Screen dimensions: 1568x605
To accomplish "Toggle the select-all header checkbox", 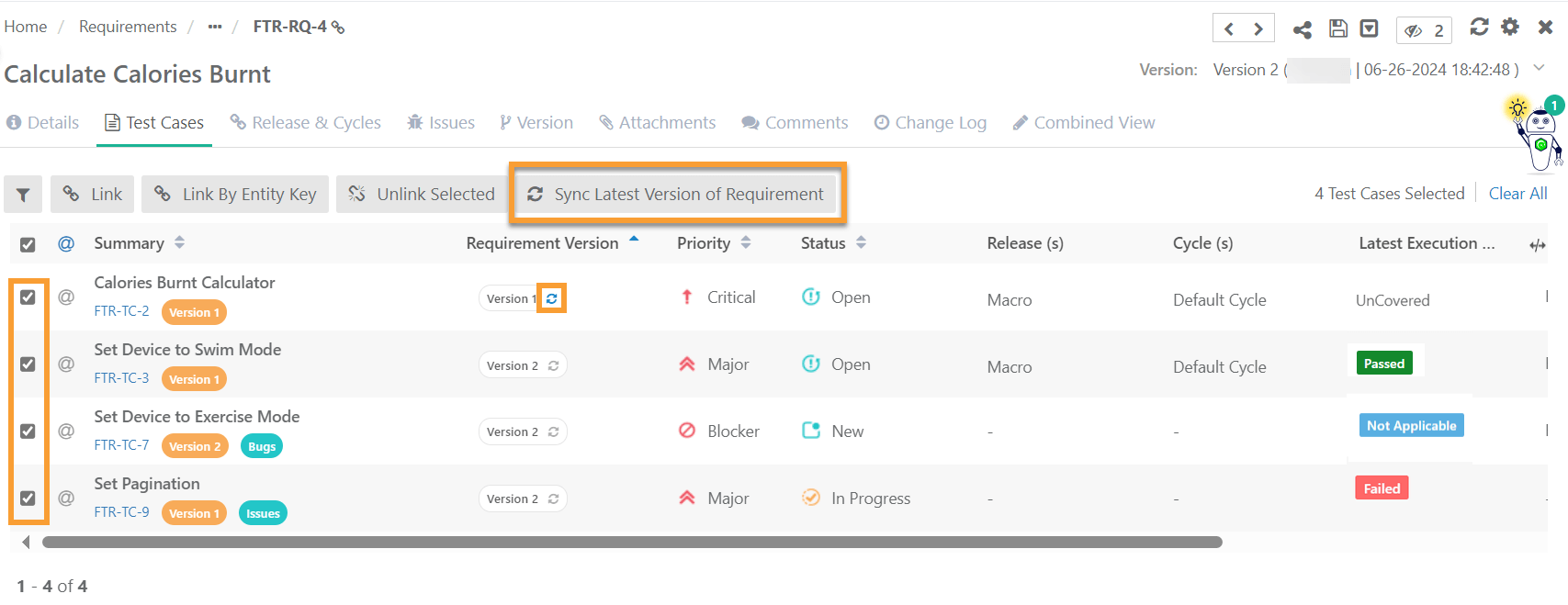I will (28, 244).
